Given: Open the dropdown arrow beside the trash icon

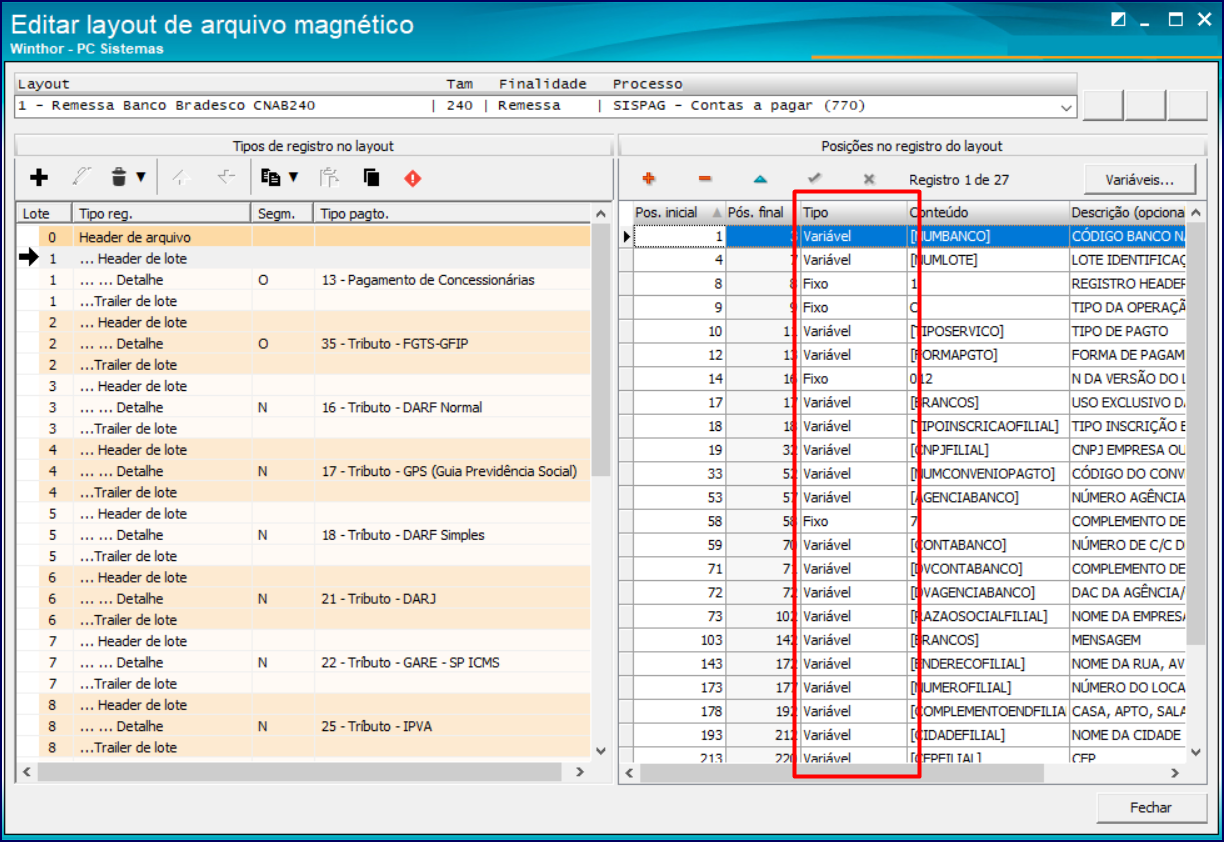Looking at the screenshot, I should [141, 178].
